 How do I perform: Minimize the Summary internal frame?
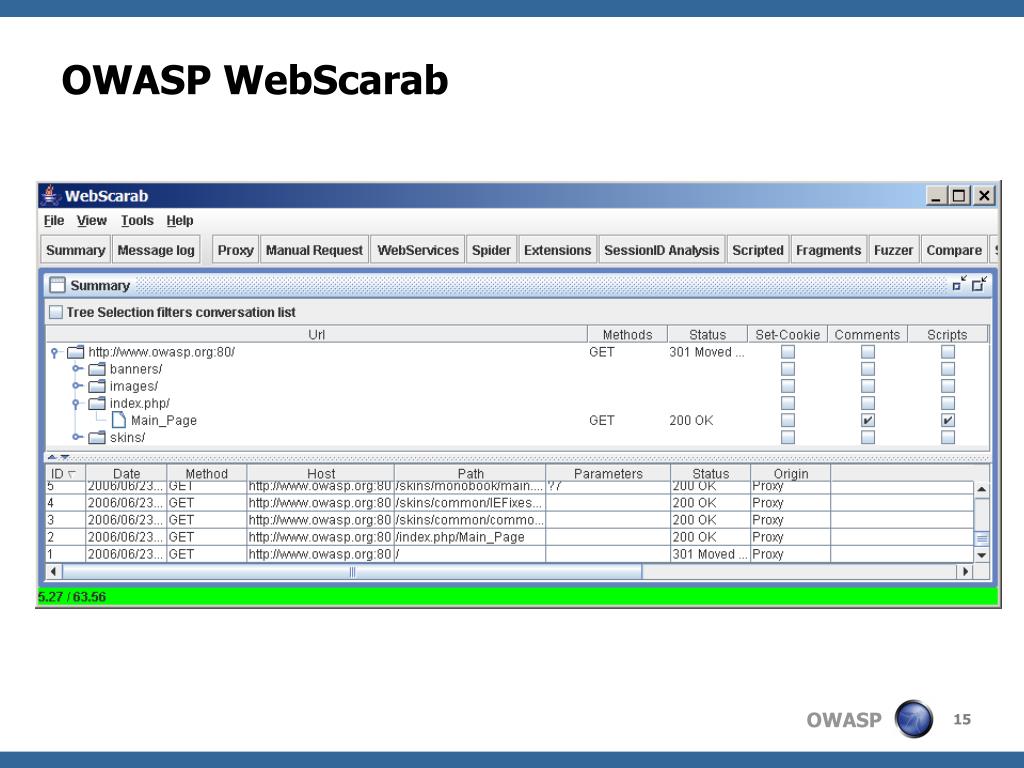pos(959,284)
